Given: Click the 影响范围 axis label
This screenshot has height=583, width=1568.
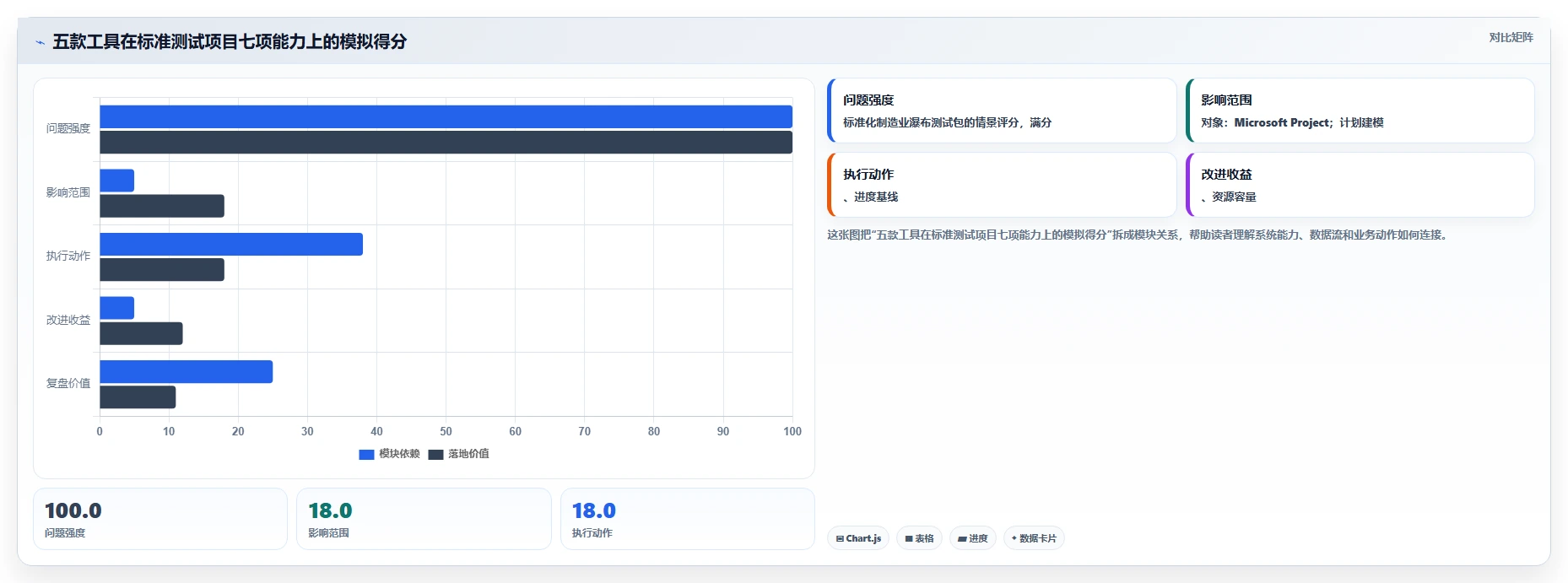Looking at the screenshot, I should [x=68, y=192].
